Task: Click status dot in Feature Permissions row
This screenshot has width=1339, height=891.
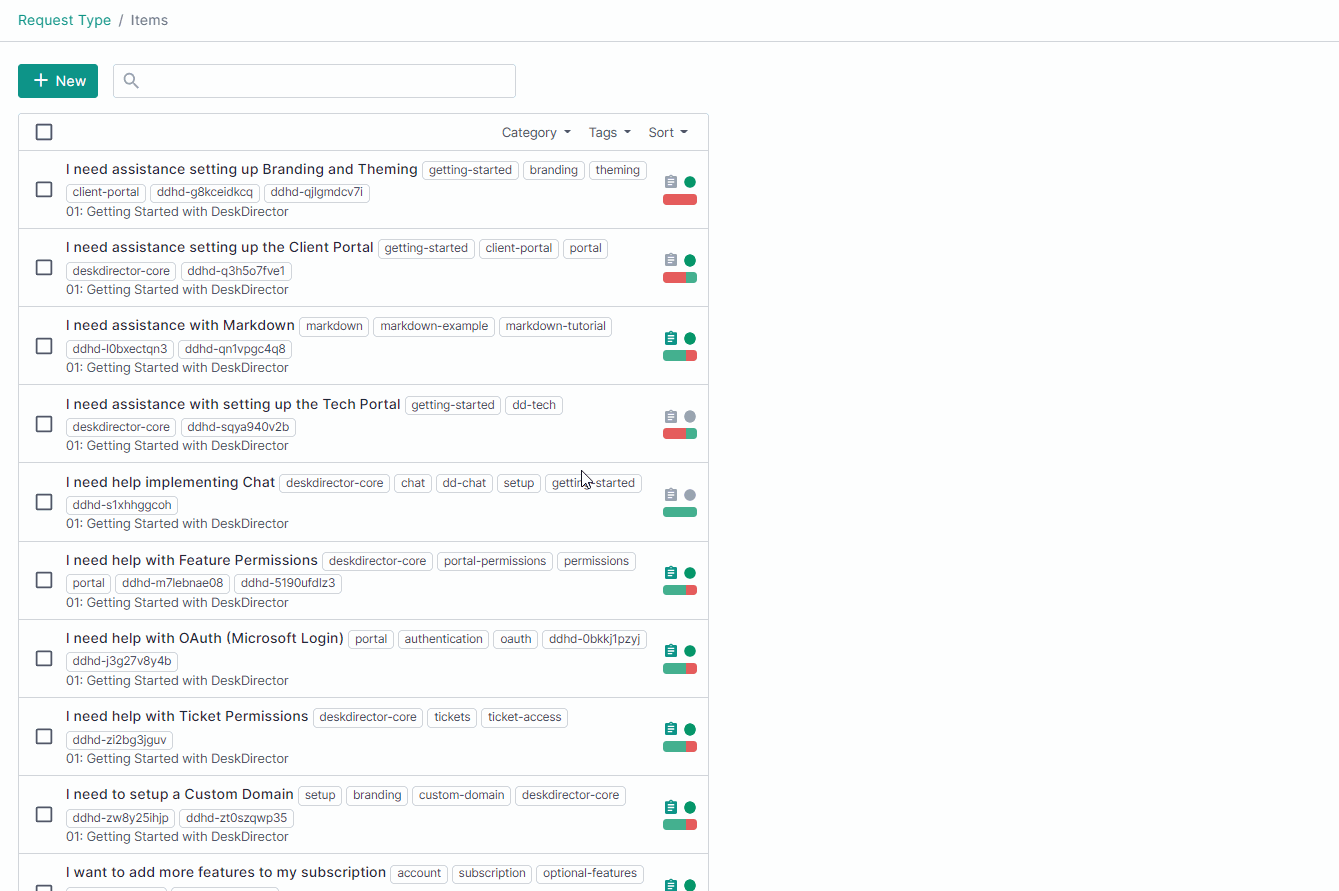Action: click(x=690, y=573)
